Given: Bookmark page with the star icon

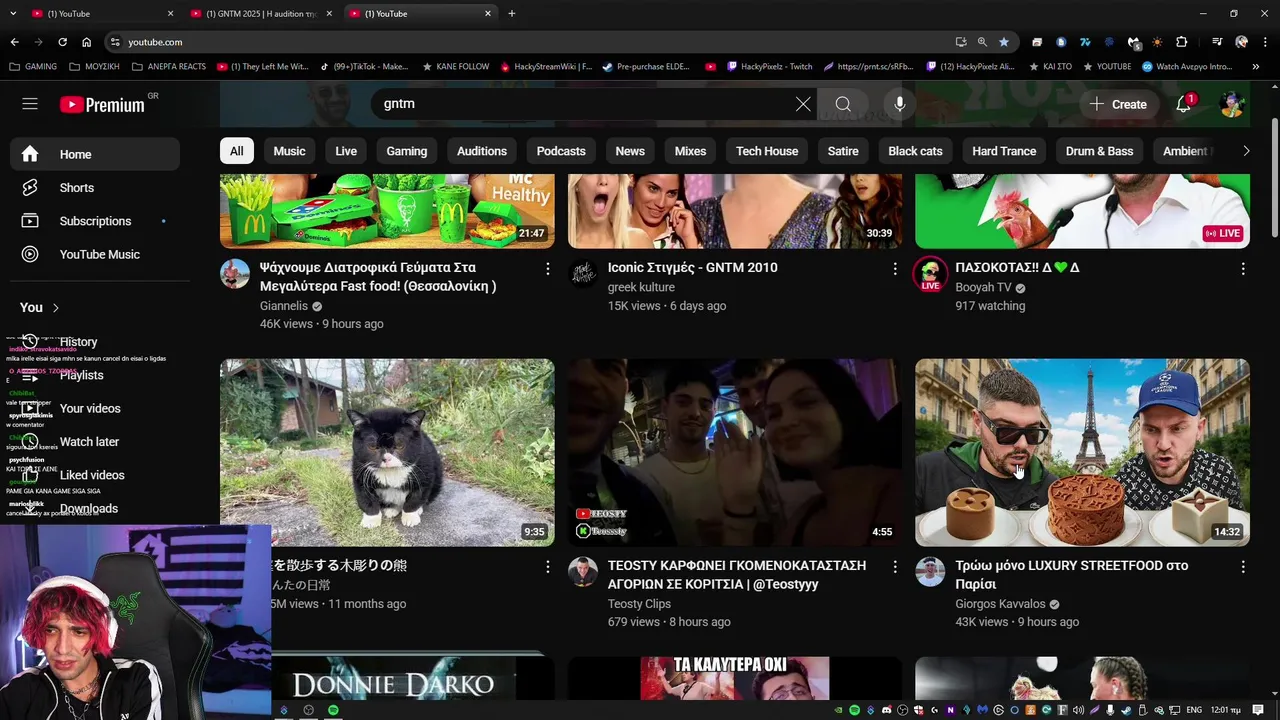Looking at the screenshot, I should pos(1004,42).
